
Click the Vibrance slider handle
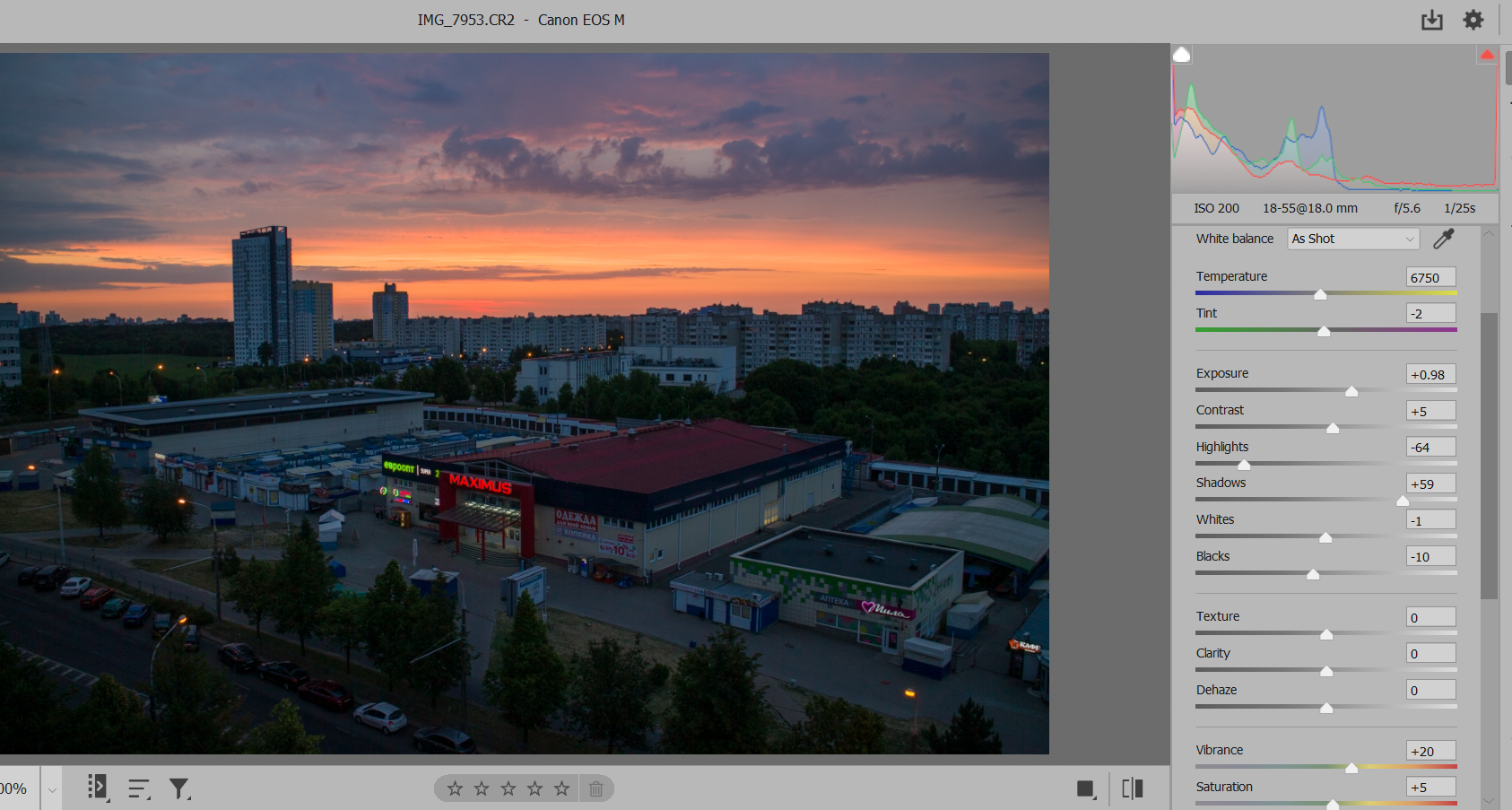pos(1351,768)
